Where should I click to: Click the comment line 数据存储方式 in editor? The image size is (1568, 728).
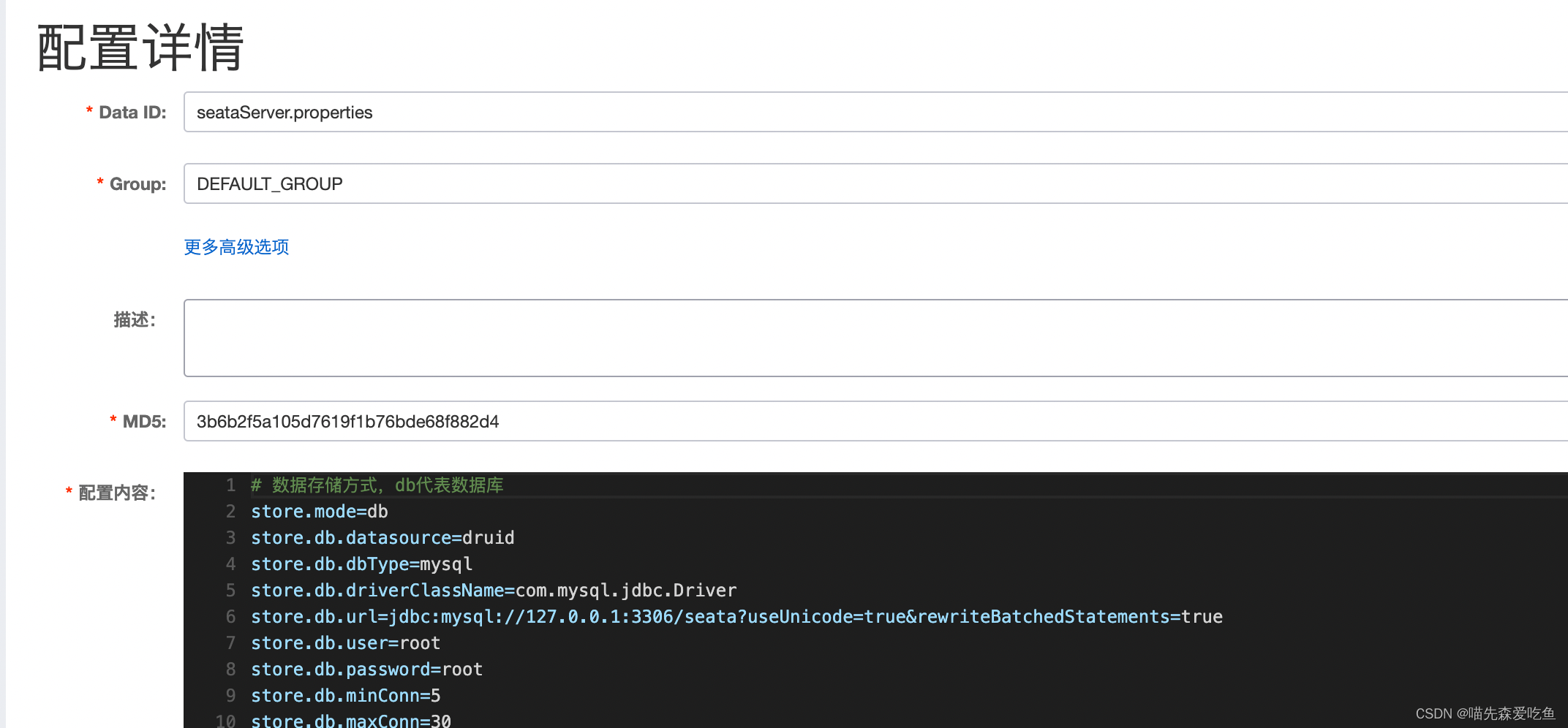click(377, 485)
